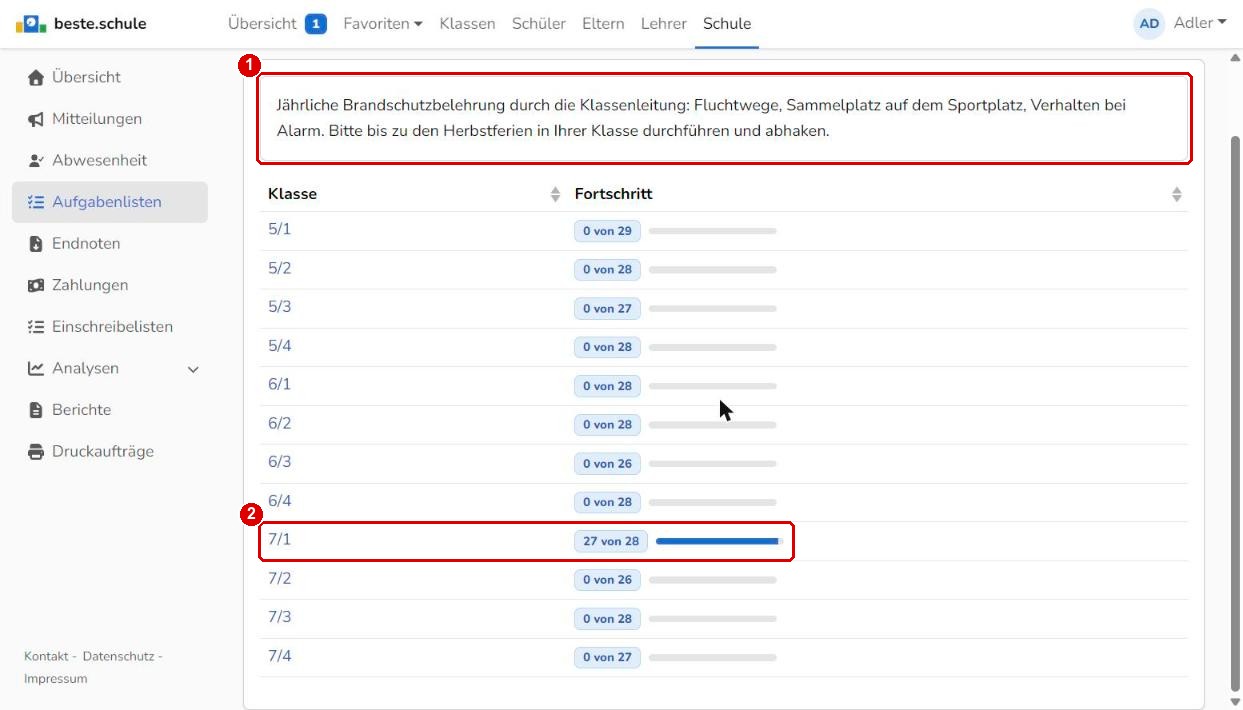
Task: Switch to the Eltern tab
Action: [603, 24]
